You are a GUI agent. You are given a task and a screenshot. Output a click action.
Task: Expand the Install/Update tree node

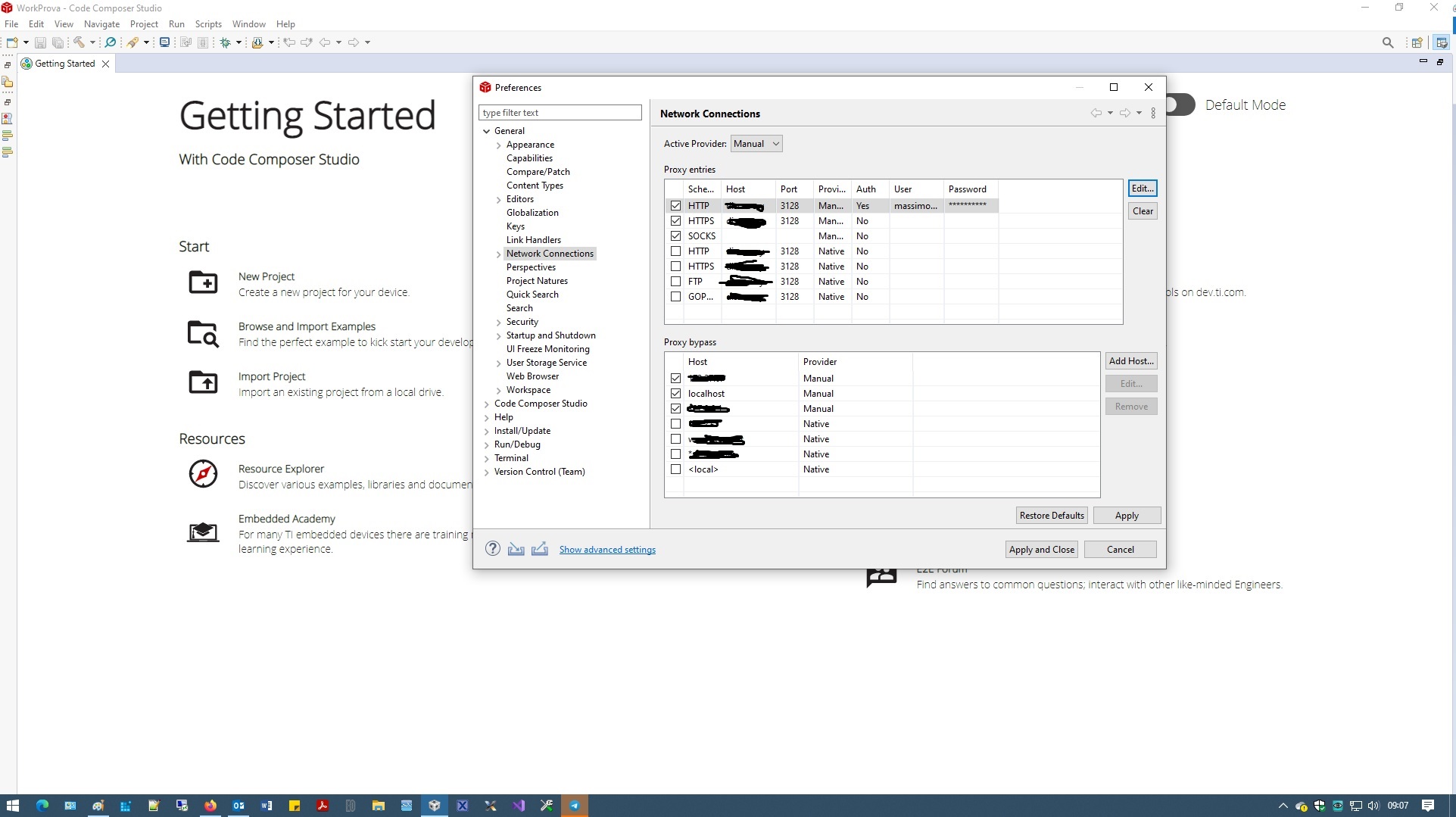point(487,432)
